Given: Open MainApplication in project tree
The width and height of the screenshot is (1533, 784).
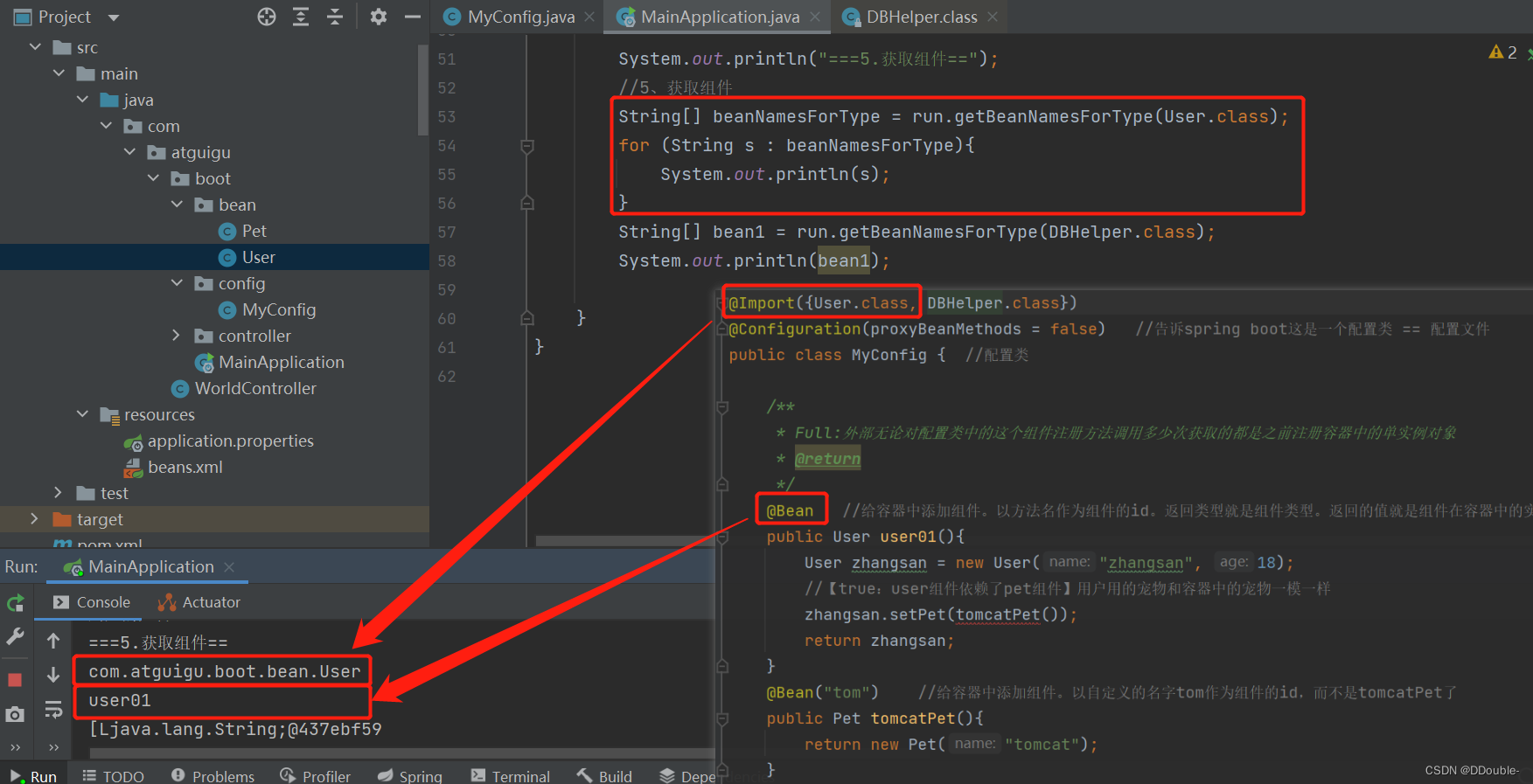Looking at the screenshot, I should coord(269,362).
